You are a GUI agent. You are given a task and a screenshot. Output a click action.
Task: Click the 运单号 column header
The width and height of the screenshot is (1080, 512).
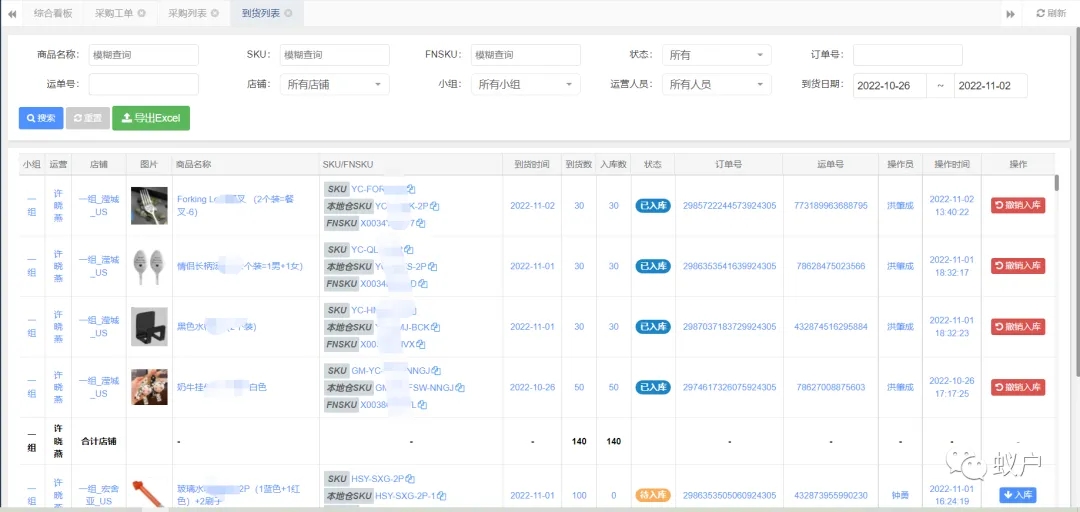point(831,165)
